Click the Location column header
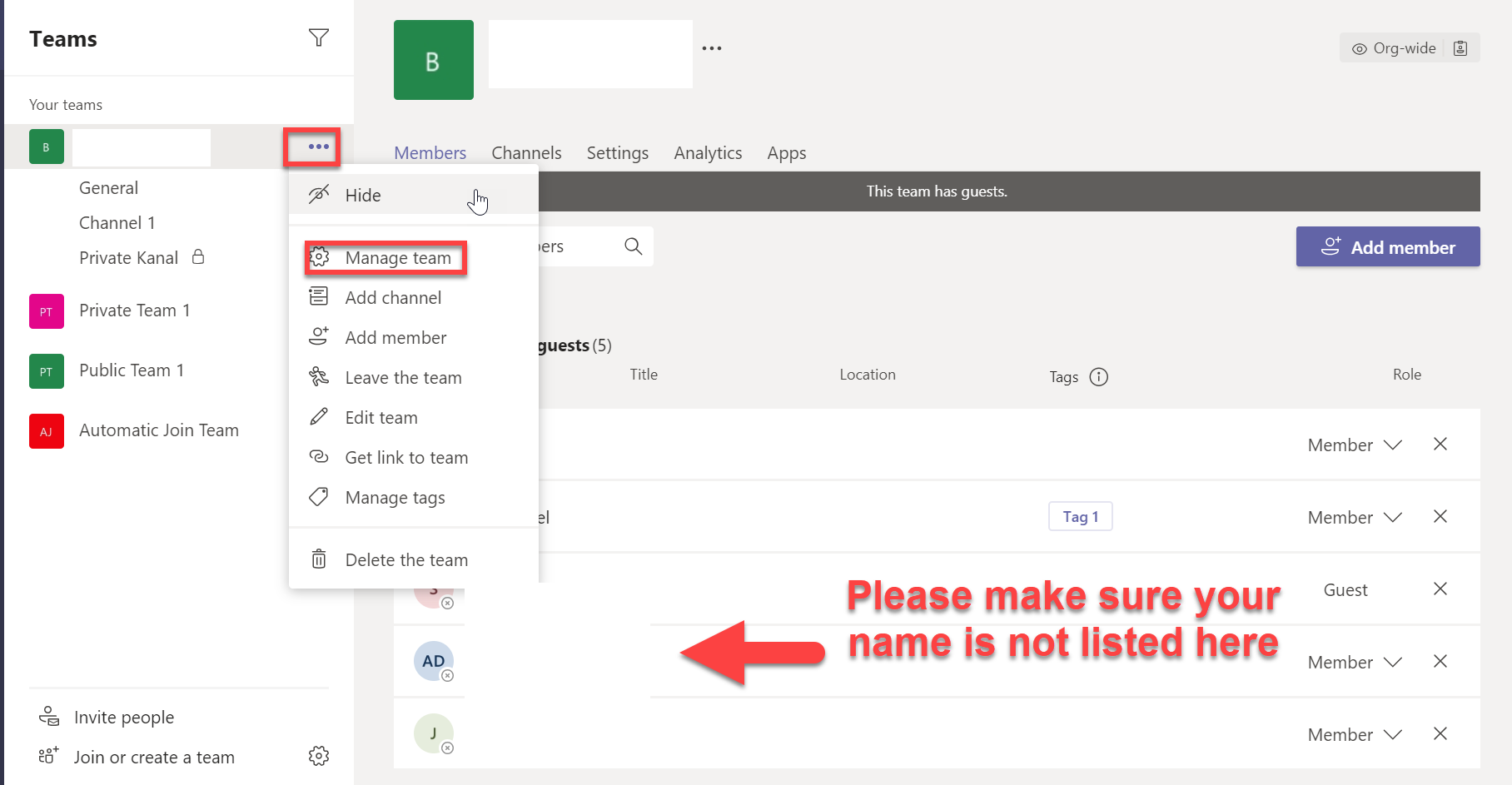The width and height of the screenshot is (1512, 785). tap(868, 375)
